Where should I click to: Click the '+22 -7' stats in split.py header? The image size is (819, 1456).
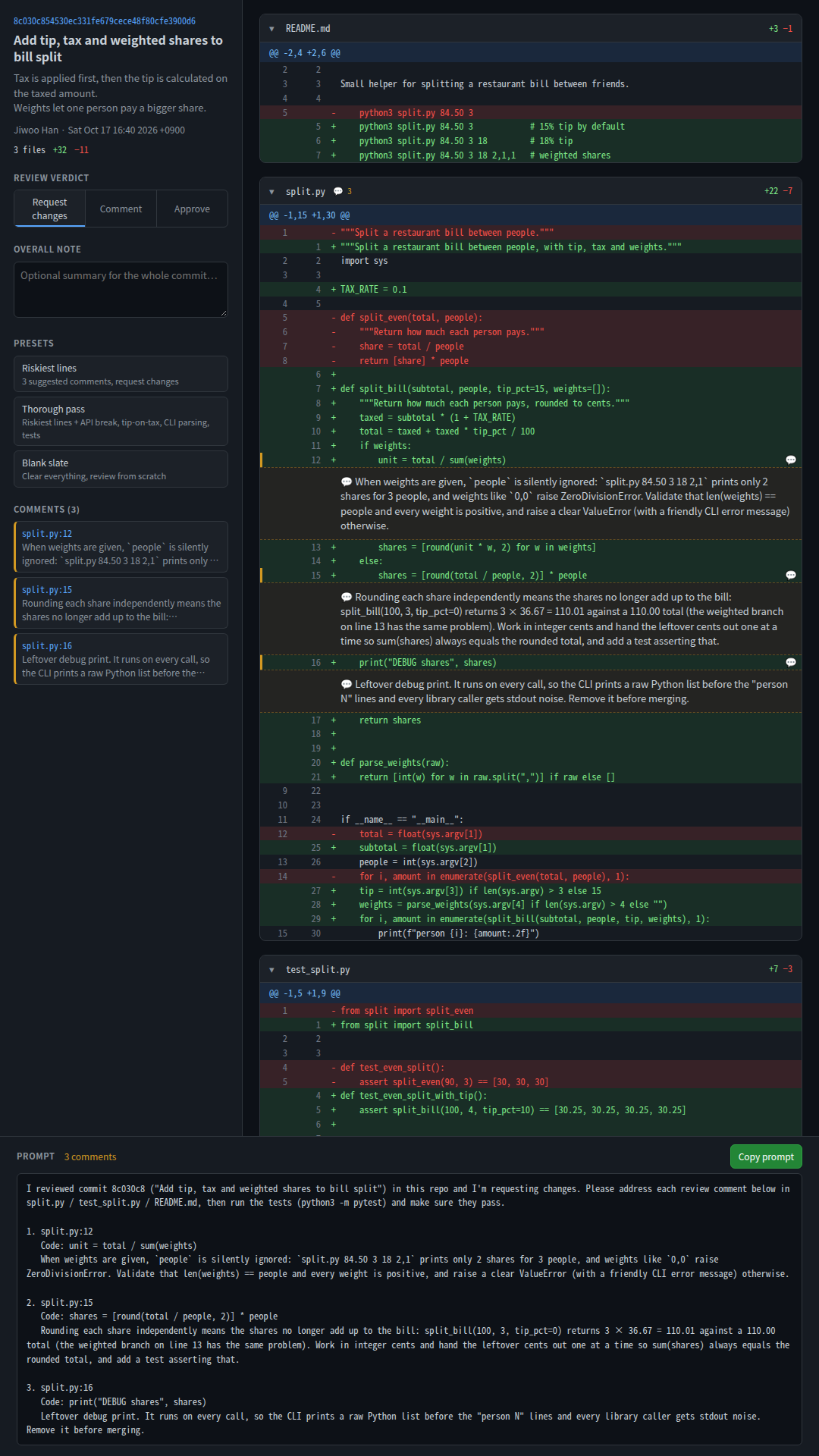point(778,192)
